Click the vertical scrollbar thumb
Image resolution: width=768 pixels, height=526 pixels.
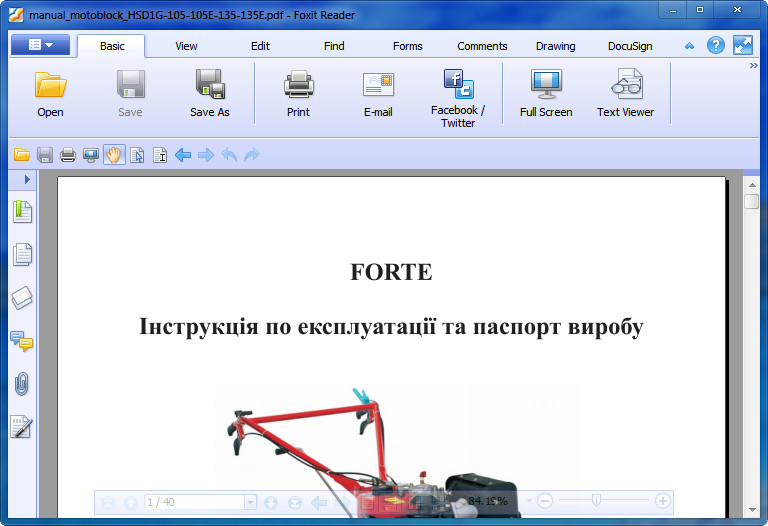(751, 202)
